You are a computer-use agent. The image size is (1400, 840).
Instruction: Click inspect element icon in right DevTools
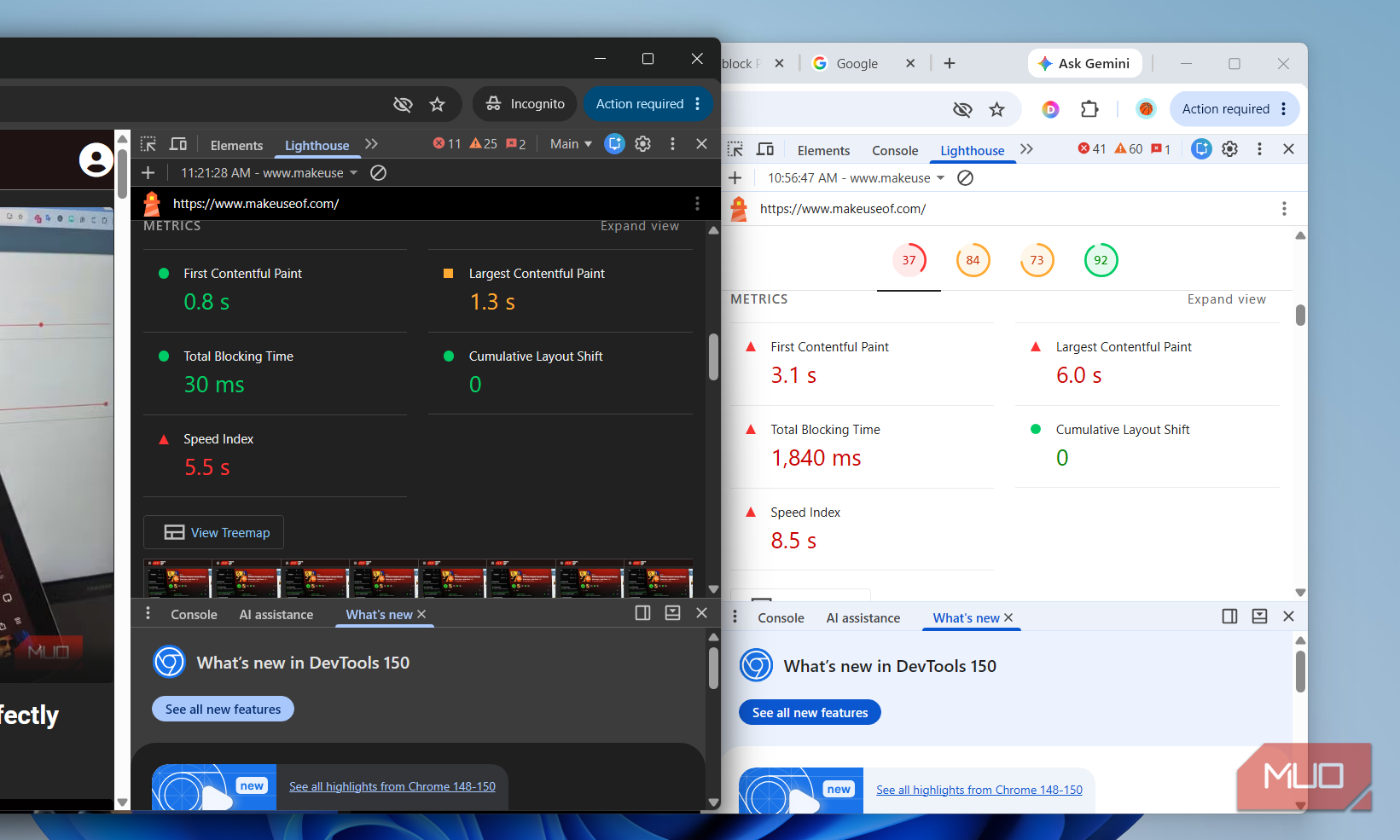point(735,149)
